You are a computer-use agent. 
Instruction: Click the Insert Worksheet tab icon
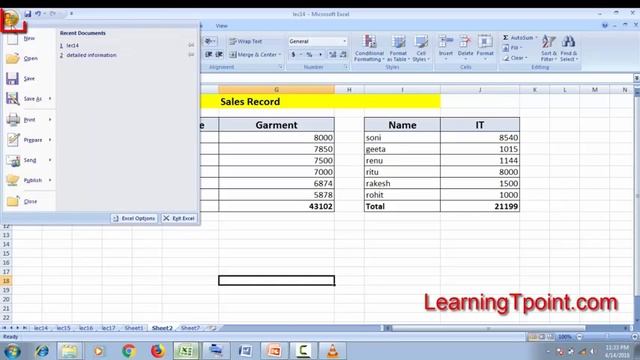pyautogui.click(x=212, y=328)
